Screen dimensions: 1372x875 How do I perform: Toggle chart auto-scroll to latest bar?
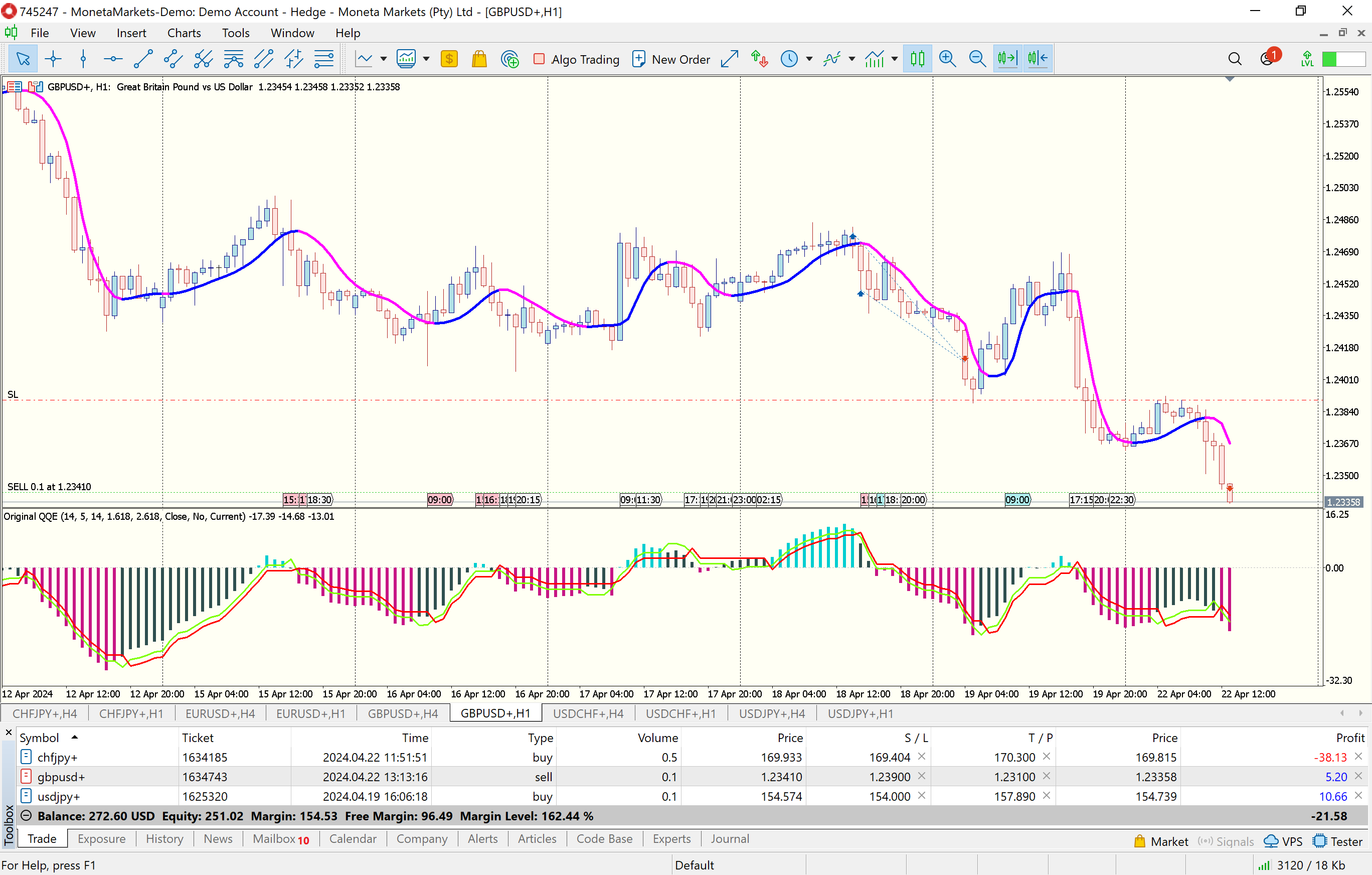1007,59
